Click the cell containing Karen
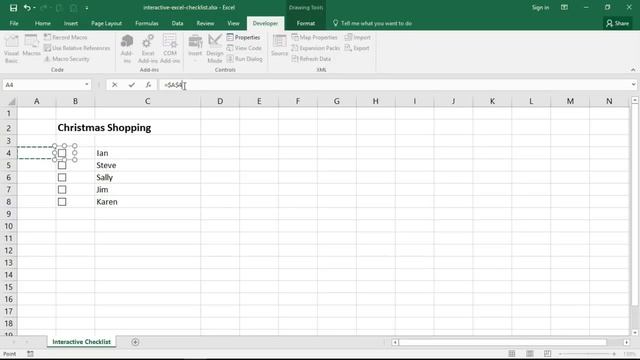This screenshot has width=640, height=360. click(x=147, y=202)
